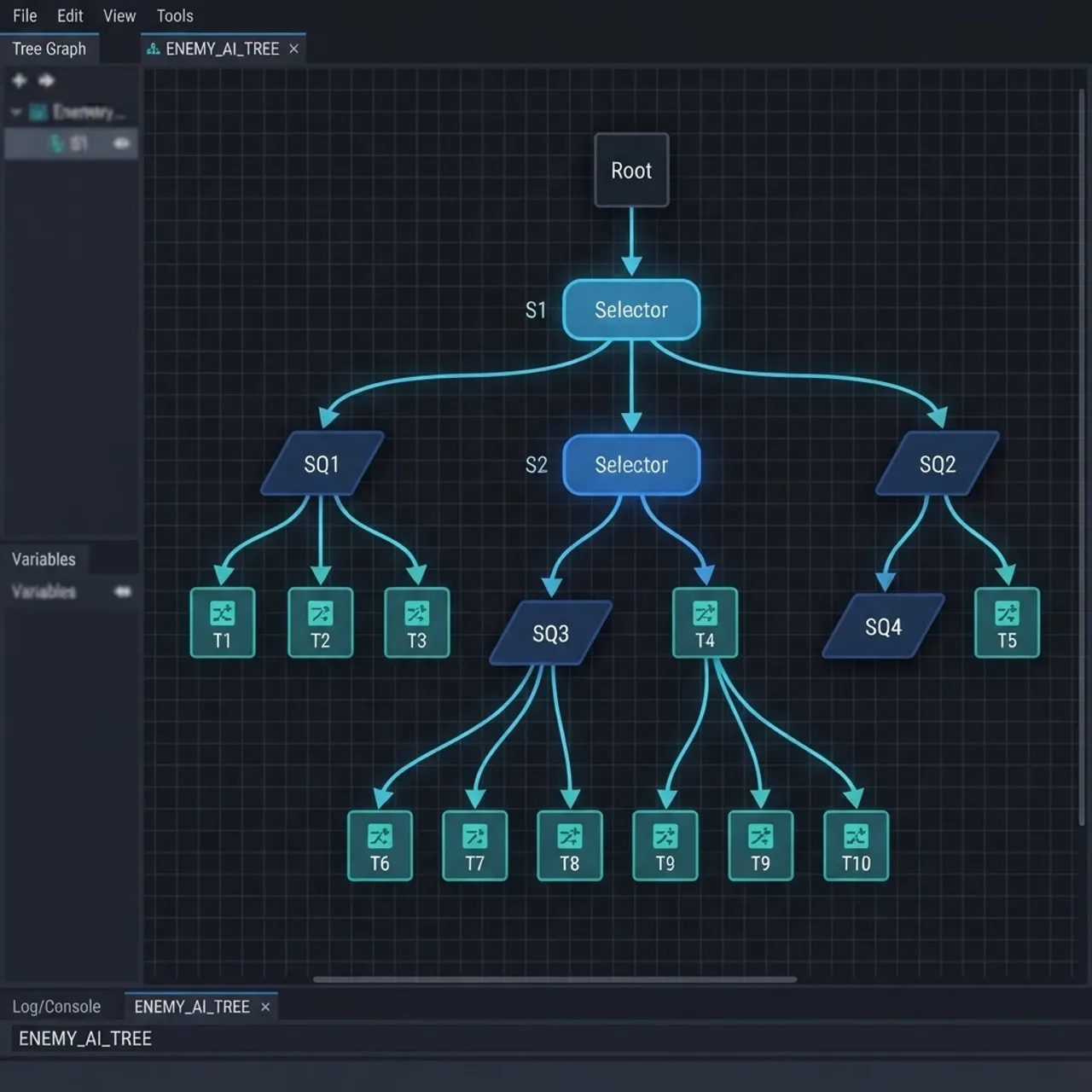
Task: Click the Variables row in Variables panel
Action: point(72,591)
